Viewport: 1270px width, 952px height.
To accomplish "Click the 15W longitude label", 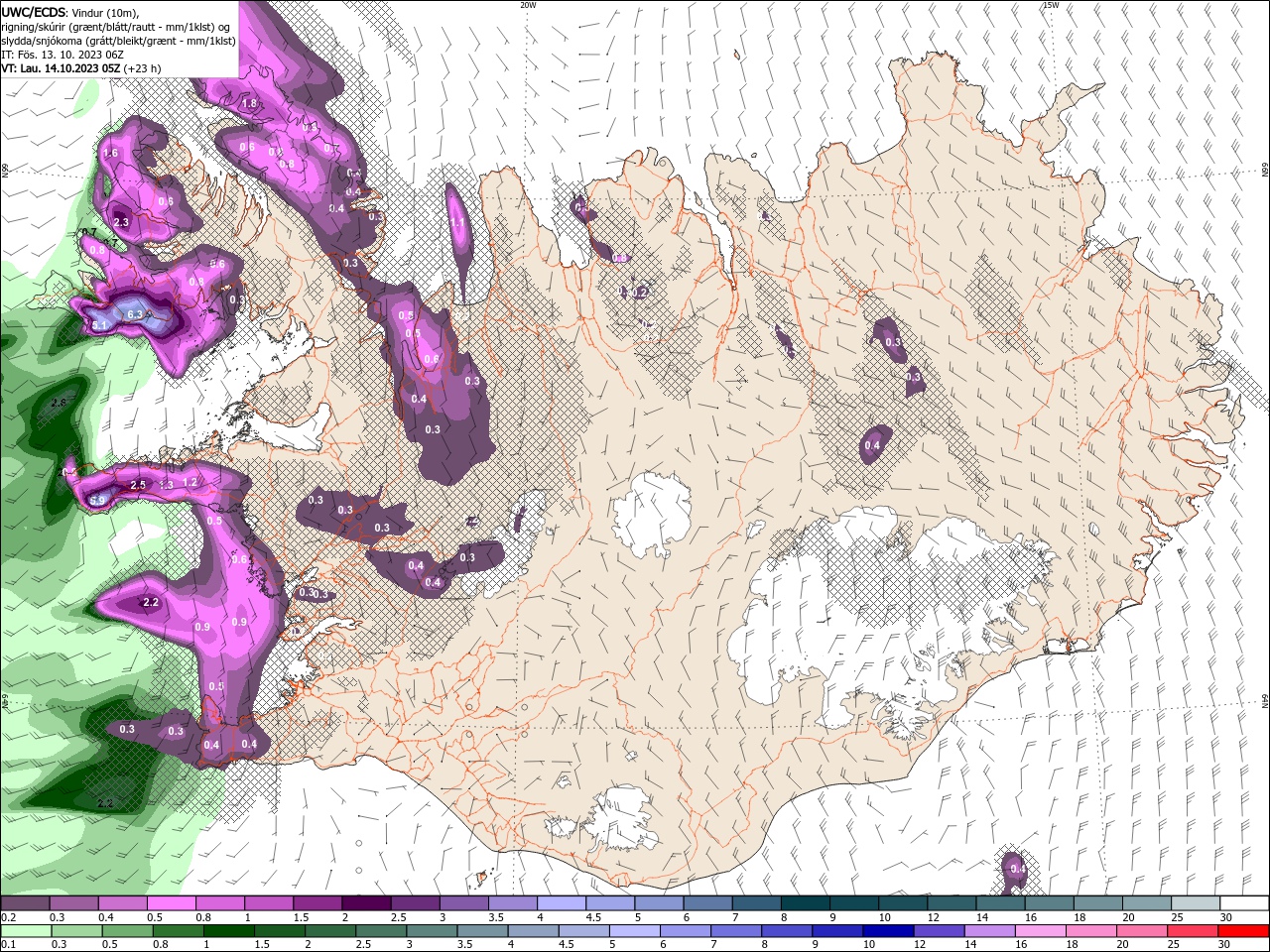I will click(x=1051, y=5).
